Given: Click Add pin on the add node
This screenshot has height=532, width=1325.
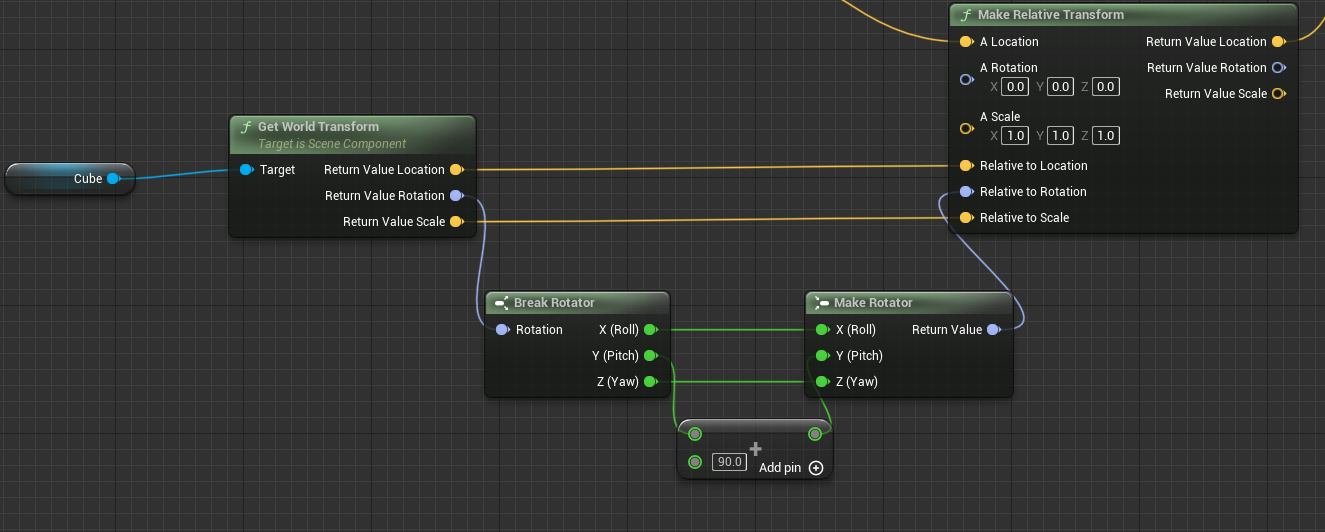Looking at the screenshot, I should (790, 468).
